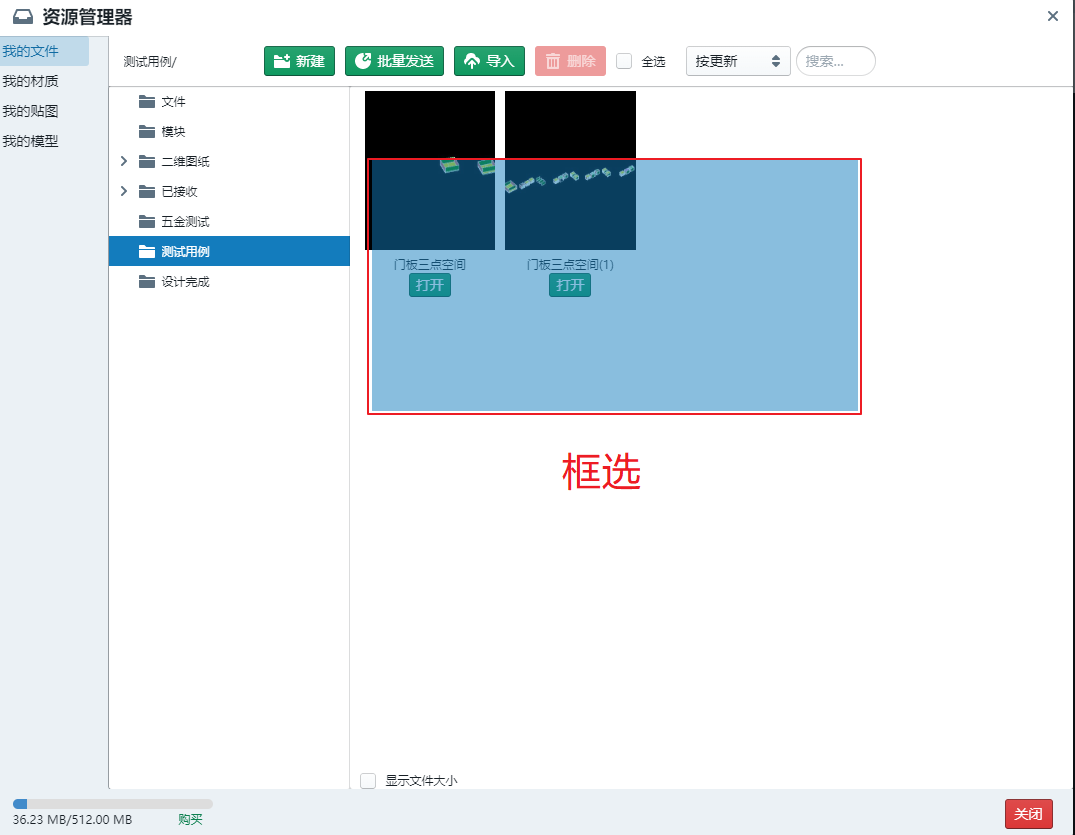
Task: Click the storage usage progress bar
Action: pyautogui.click(x=112, y=803)
